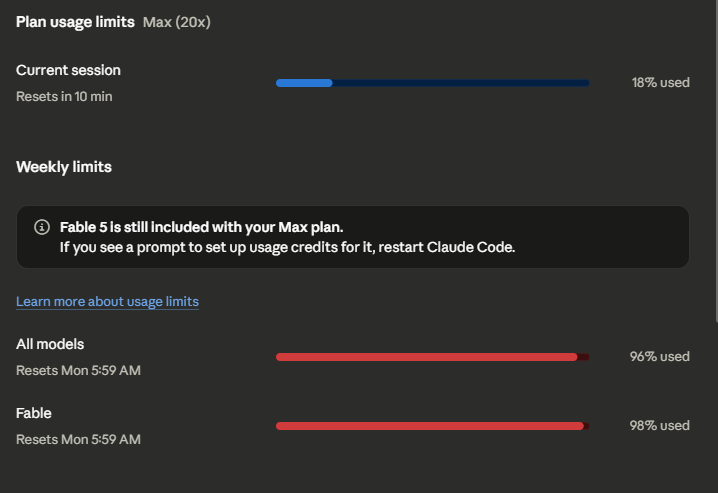Click the '96% used' value

(x=659, y=357)
